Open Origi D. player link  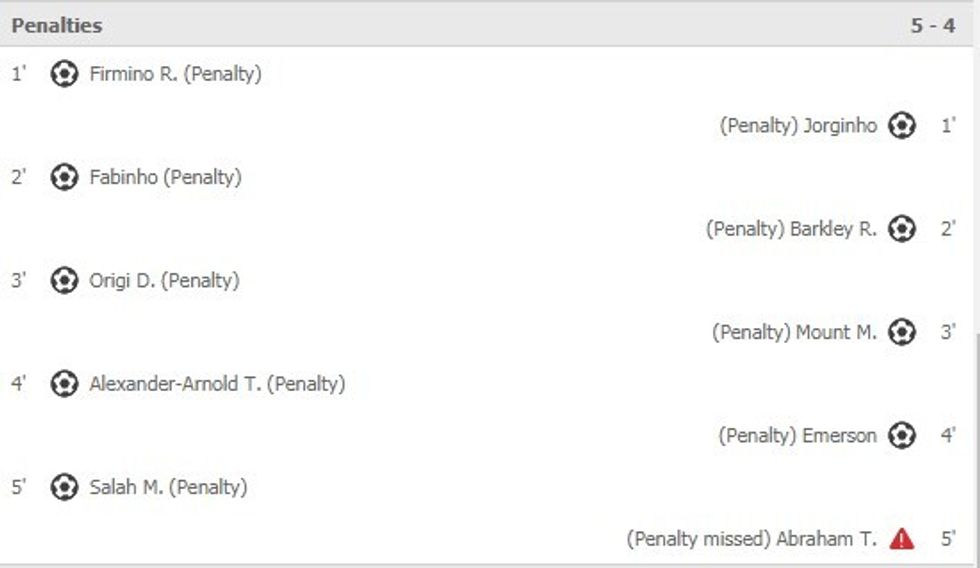tap(122, 281)
